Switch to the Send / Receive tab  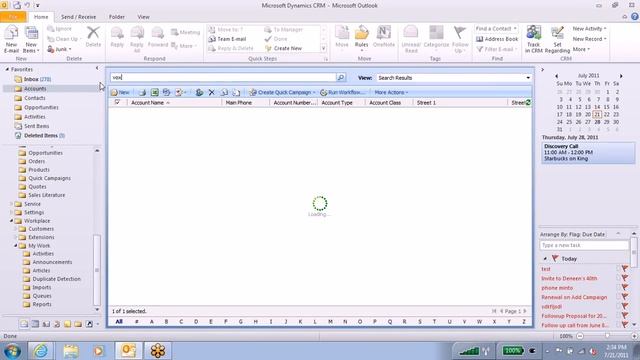[x=78, y=17]
